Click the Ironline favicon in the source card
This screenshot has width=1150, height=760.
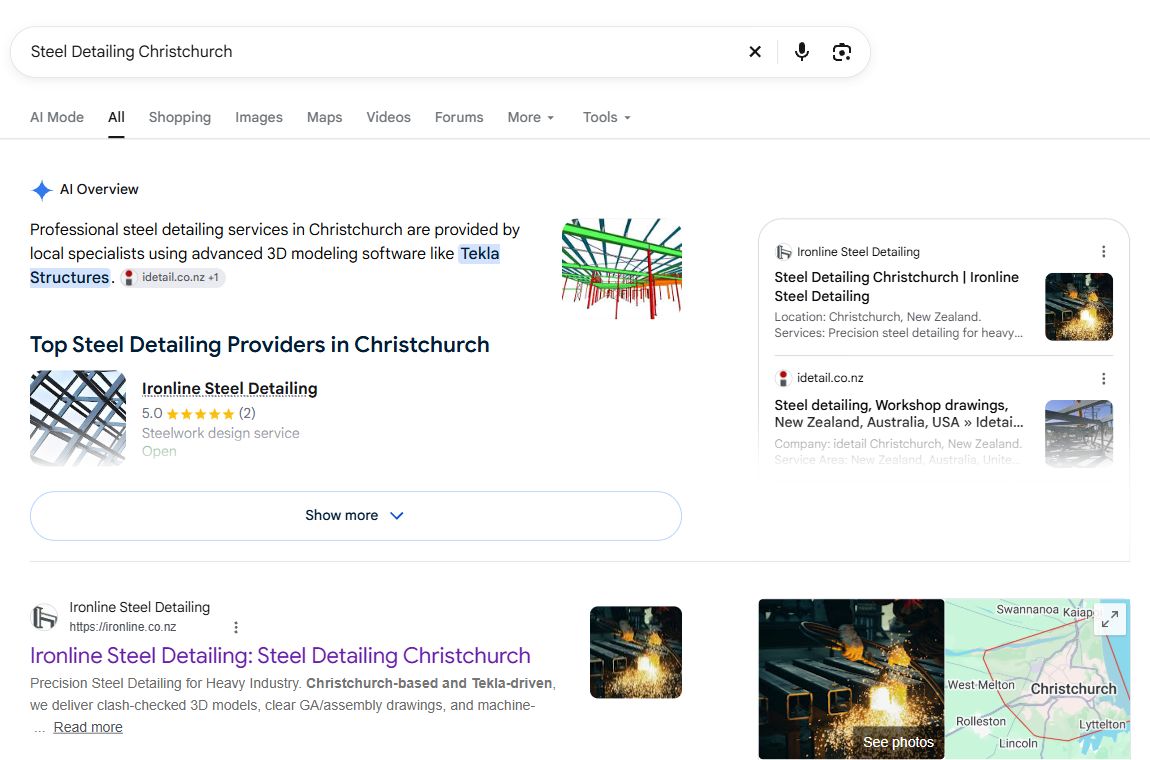pos(783,252)
